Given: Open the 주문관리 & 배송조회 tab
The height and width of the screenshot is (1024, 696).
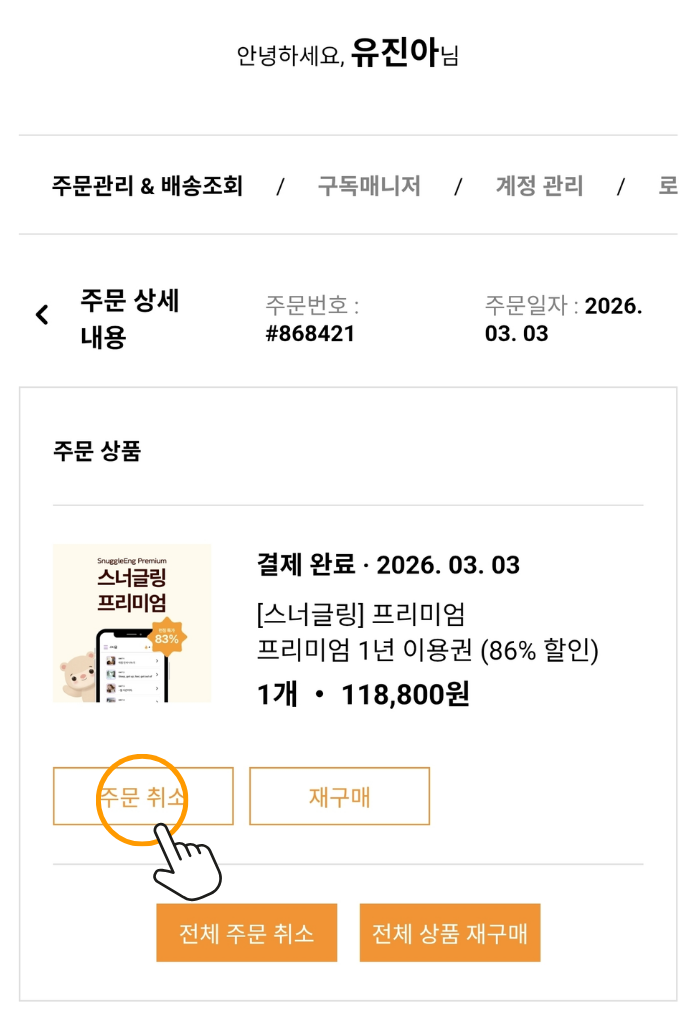Looking at the screenshot, I should [x=147, y=186].
